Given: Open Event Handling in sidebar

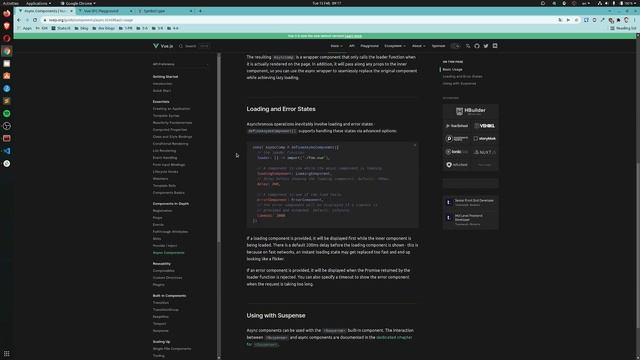Looking at the screenshot, I should (165, 158).
